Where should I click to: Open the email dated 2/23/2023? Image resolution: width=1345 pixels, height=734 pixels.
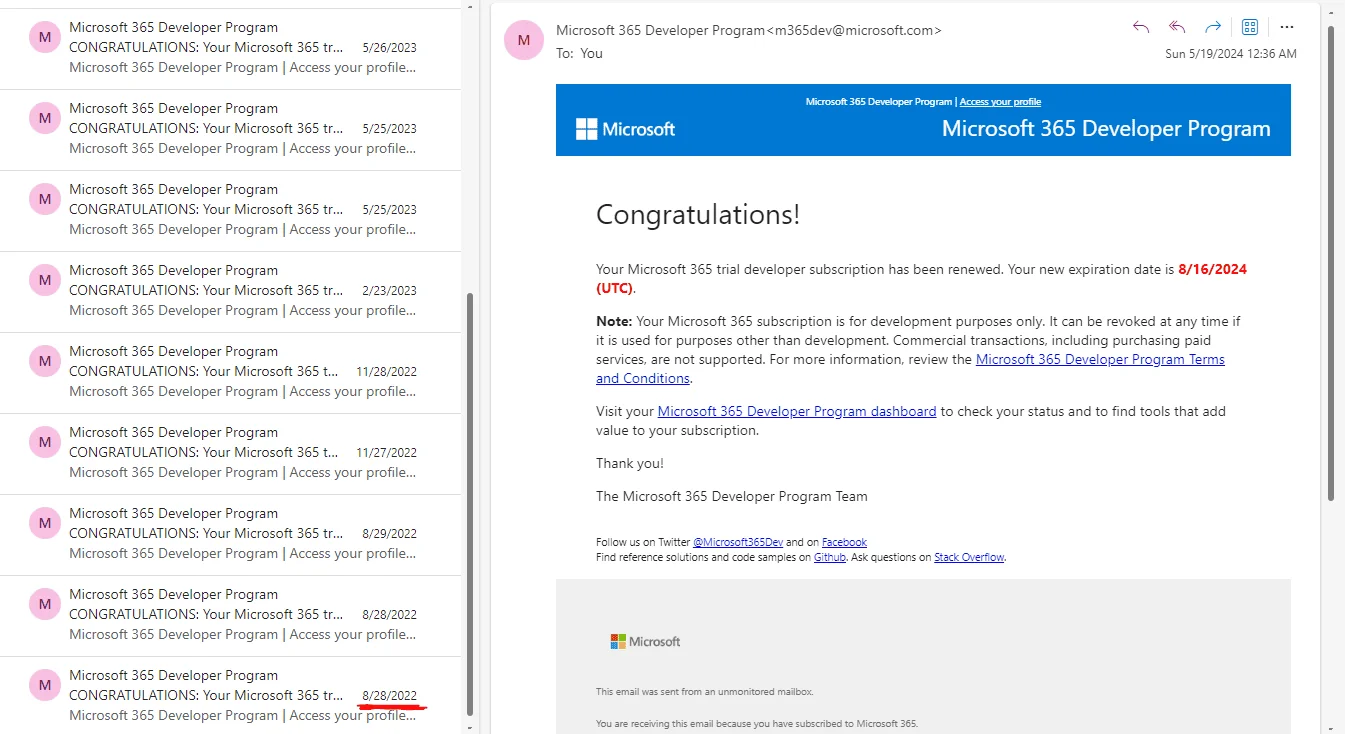[x=230, y=290]
